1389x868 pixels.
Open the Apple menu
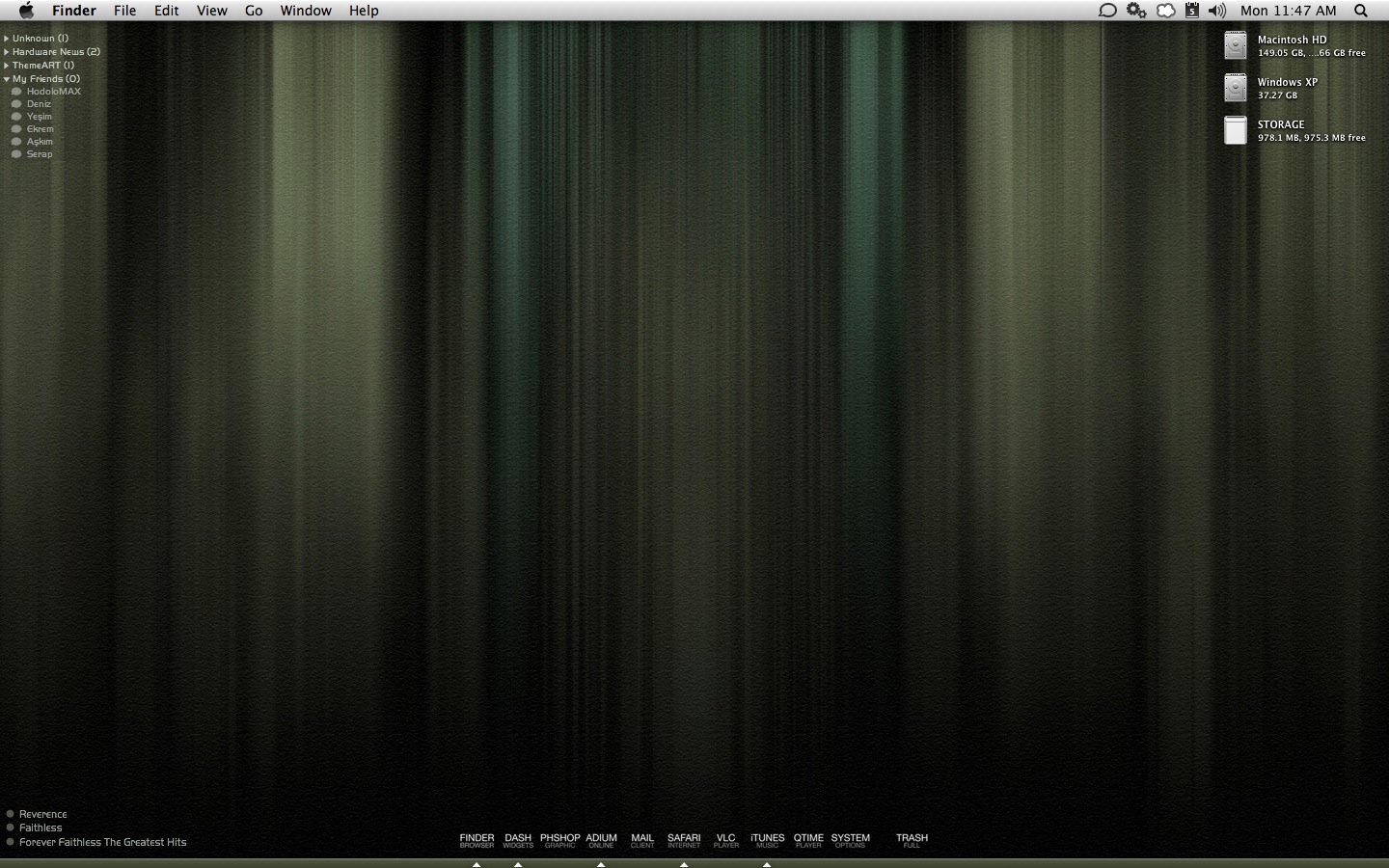tap(26, 11)
